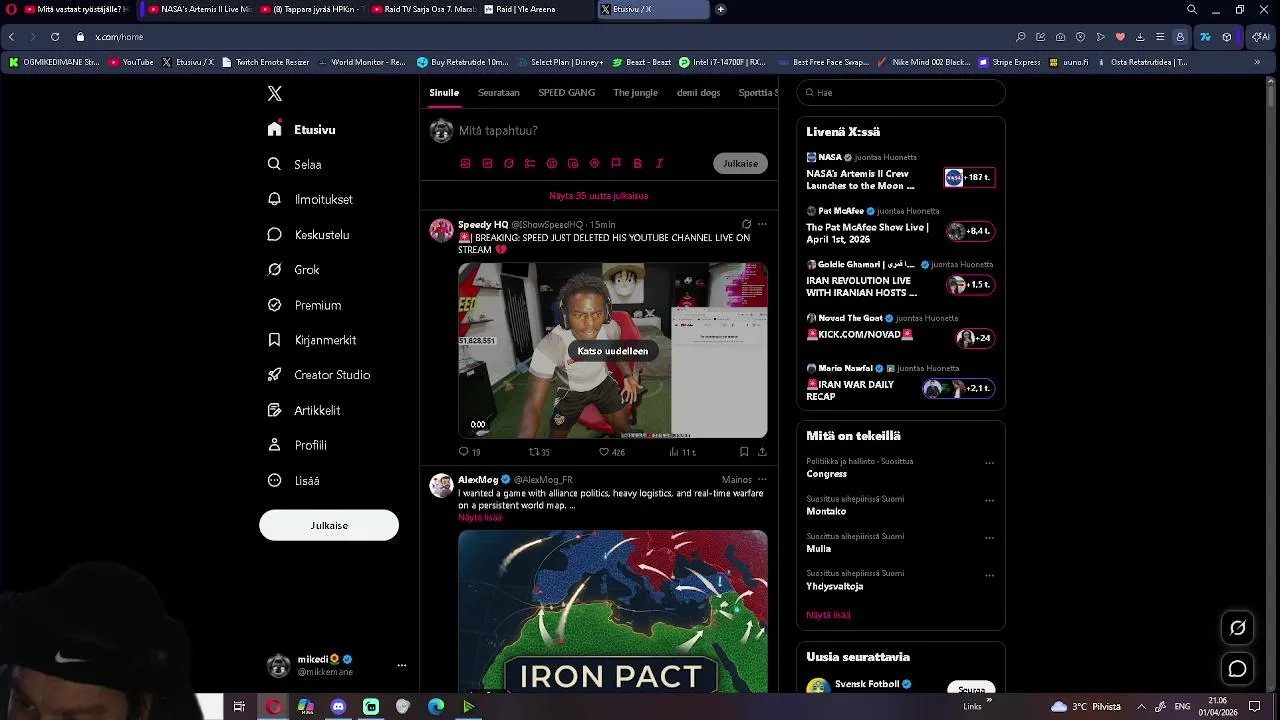The width and height of the screenshot is (1280, 720).
Task: Open Discord from the taskbar
Action: tap(338, 707)
